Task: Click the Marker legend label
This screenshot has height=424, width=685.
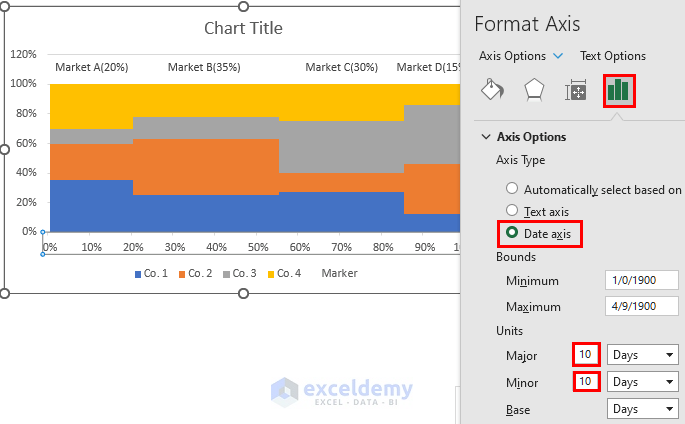Action: coord(339,273)
